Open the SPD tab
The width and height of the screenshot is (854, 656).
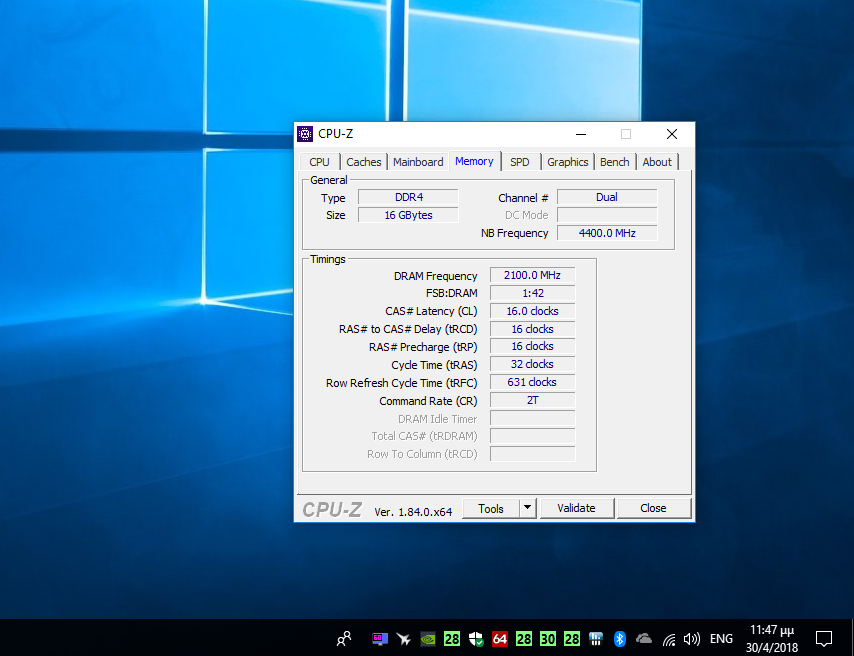[520, 162]
